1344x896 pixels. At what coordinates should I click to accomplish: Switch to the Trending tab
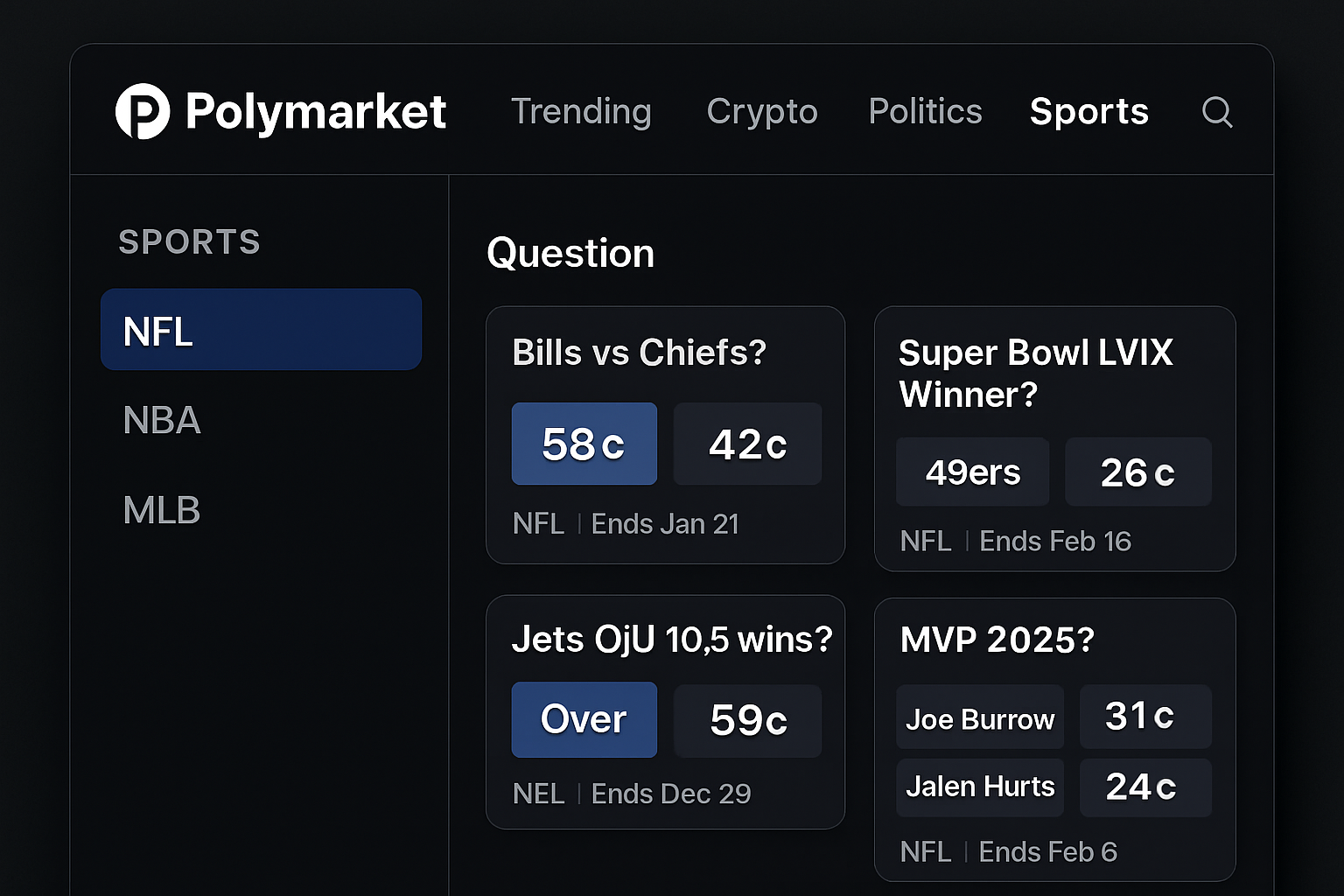(581, 112)
